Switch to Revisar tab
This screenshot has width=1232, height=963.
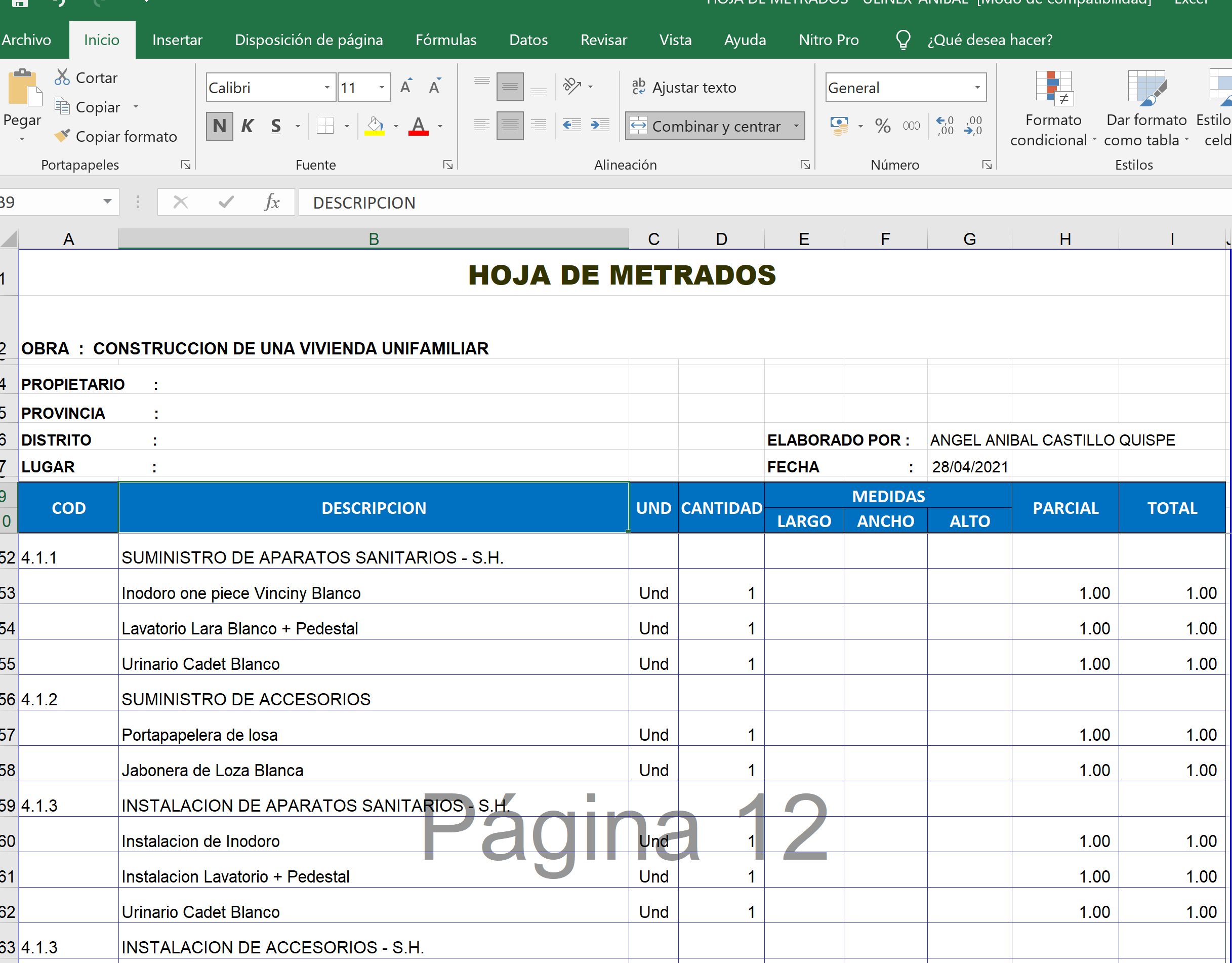(603, 40)
